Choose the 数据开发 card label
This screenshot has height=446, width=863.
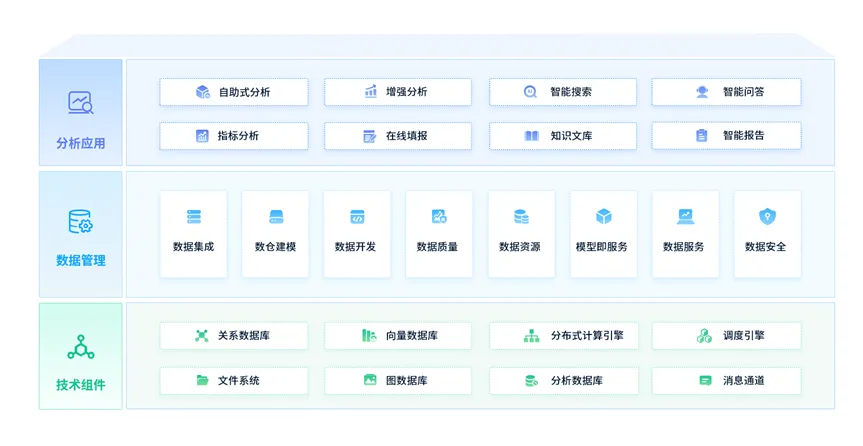(356, 247)
